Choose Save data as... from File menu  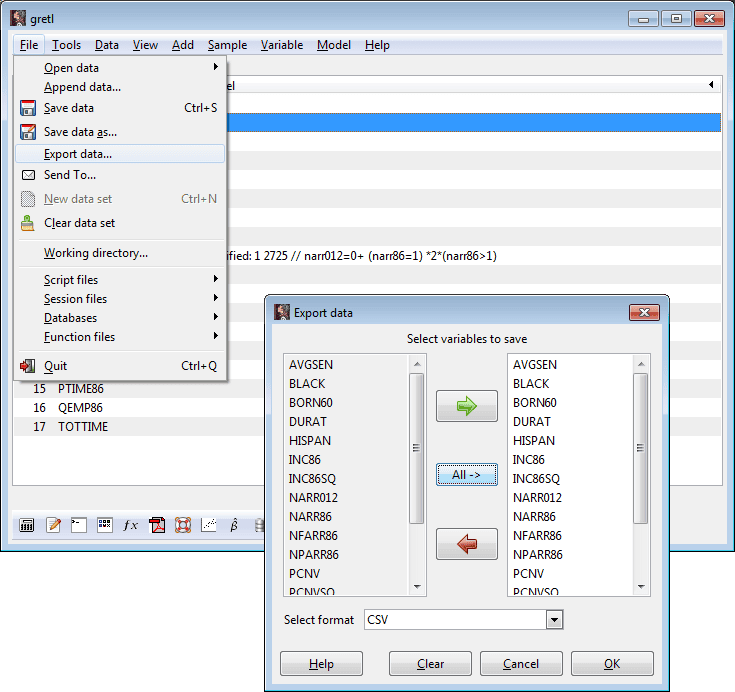(x=80, y=131)
